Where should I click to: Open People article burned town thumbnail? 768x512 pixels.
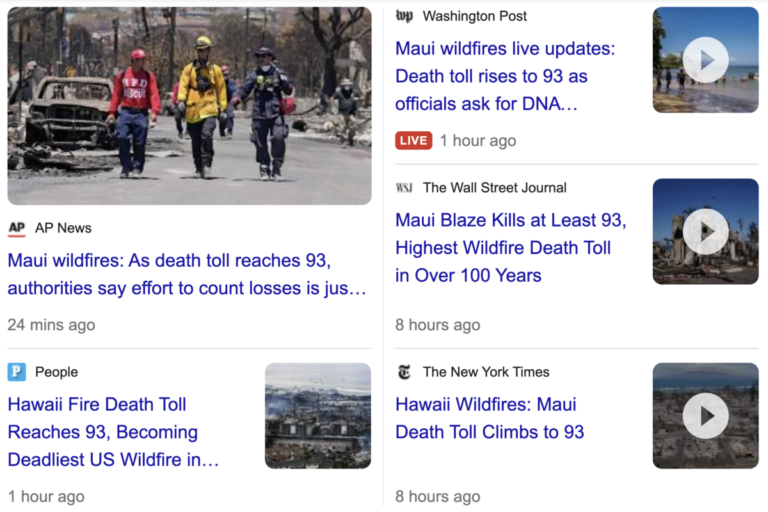(318, 415)
